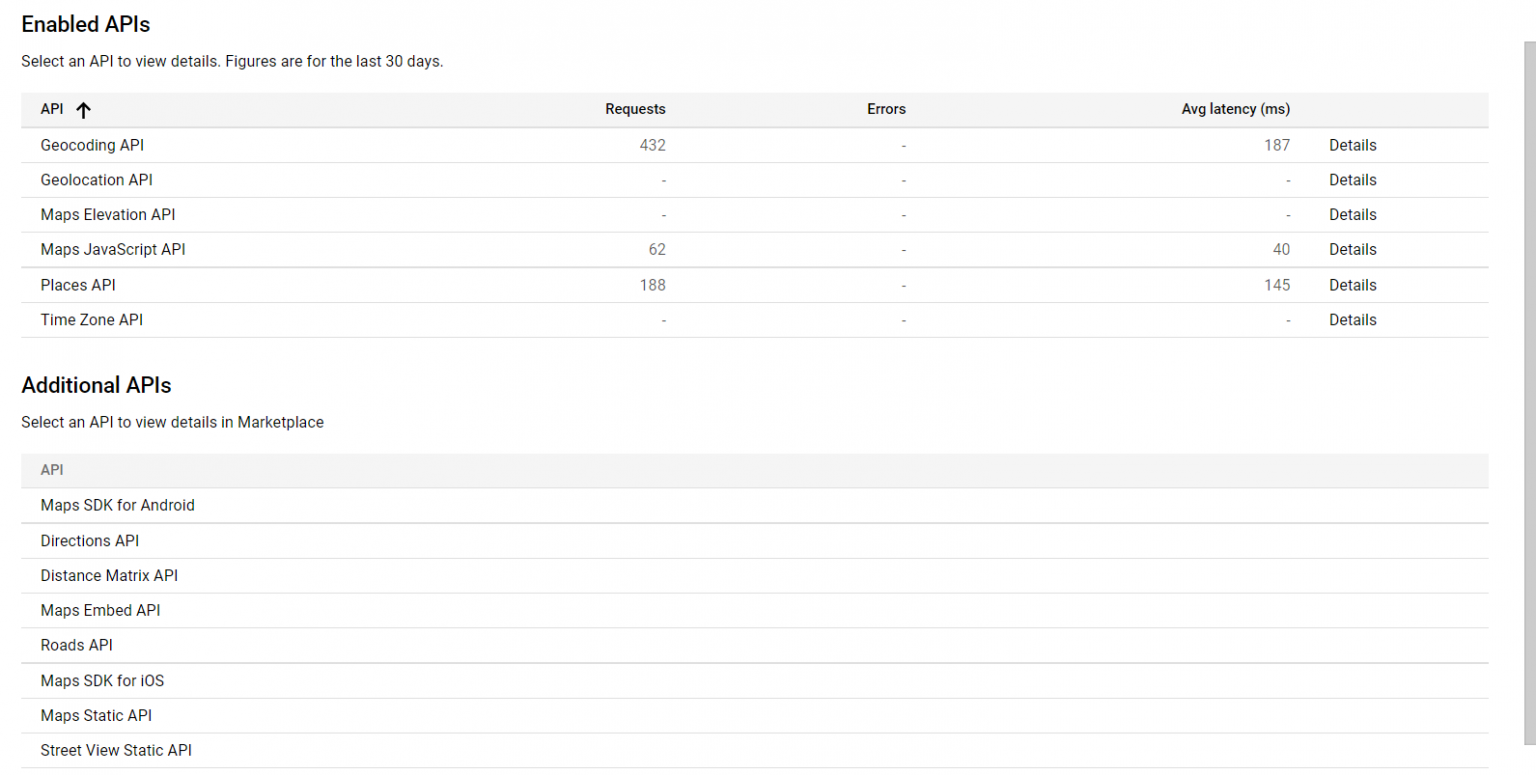1536x775 pixels.
Task: Toggle sort arrow beside API column header
Action: 84,110
